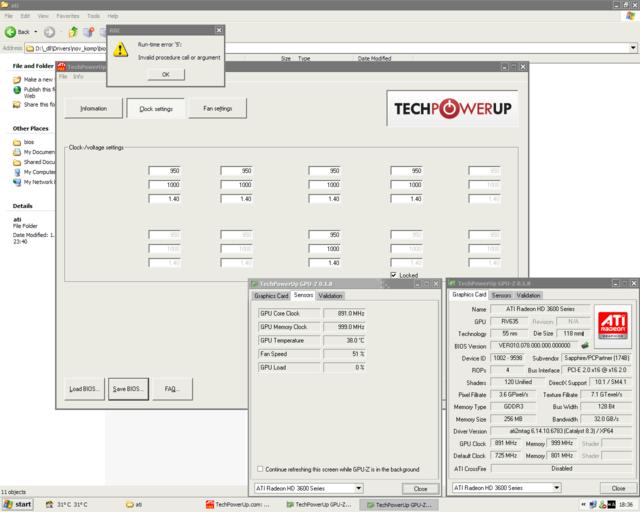Open the Information tab in BIOS editor
This screenshot has height=512, width=640.
pyautogui.click(x=93, y=108)
